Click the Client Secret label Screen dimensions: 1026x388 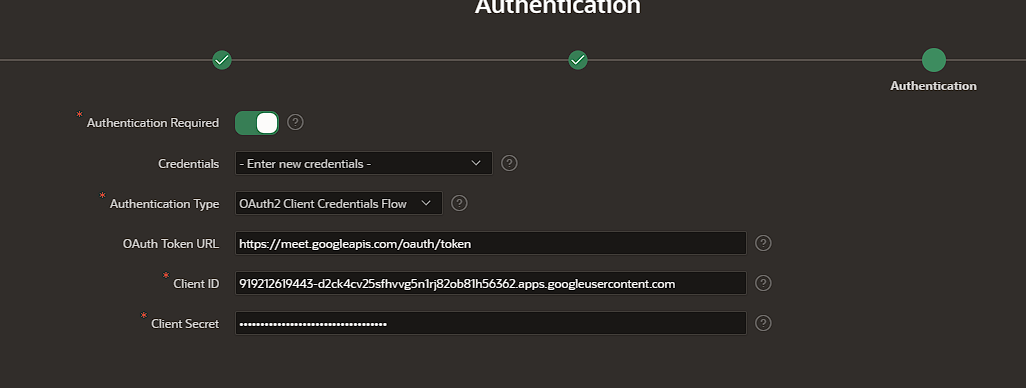click(x=185, y=324)
